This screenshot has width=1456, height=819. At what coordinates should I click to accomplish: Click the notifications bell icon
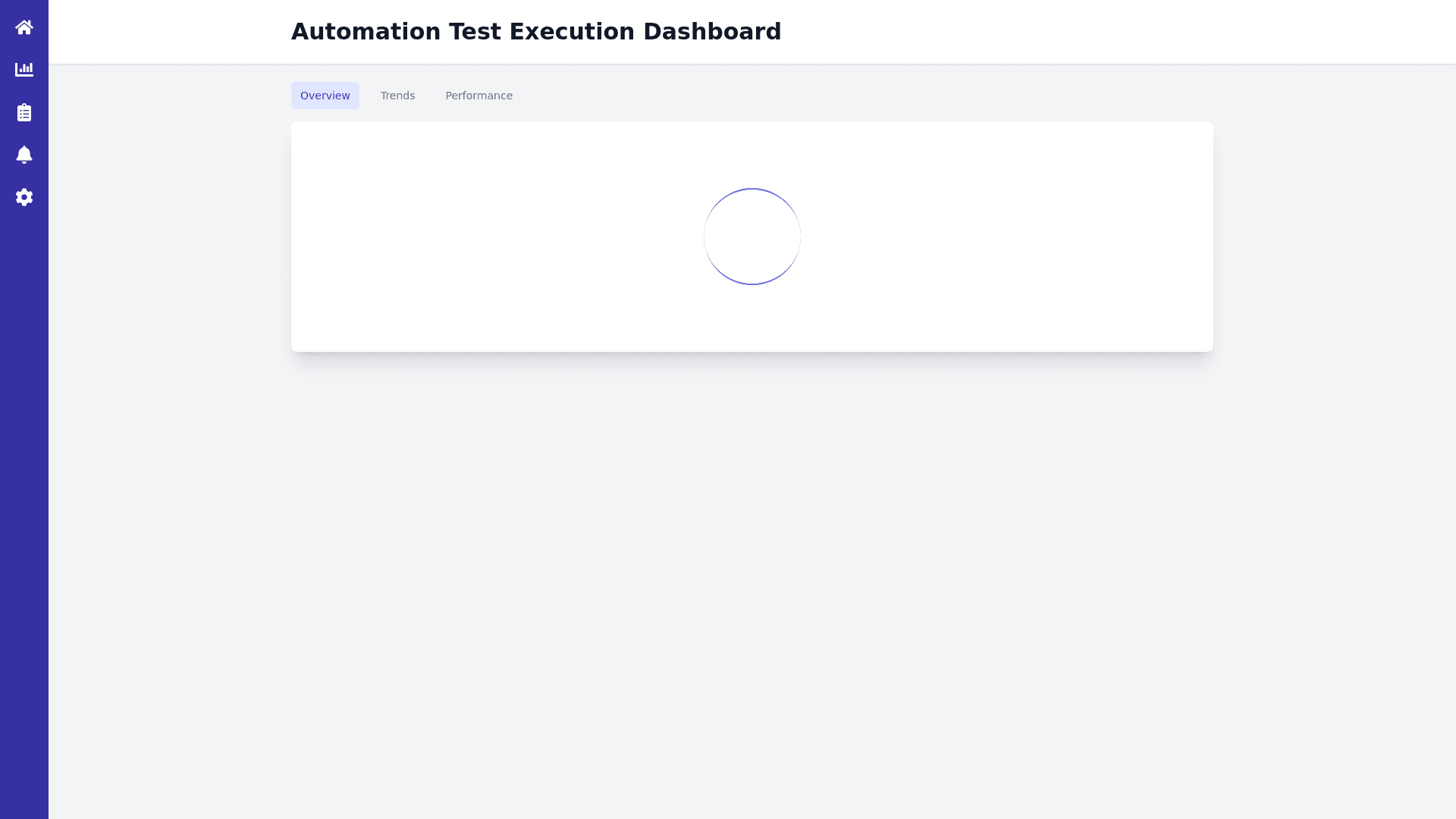(x=24, y=155)
